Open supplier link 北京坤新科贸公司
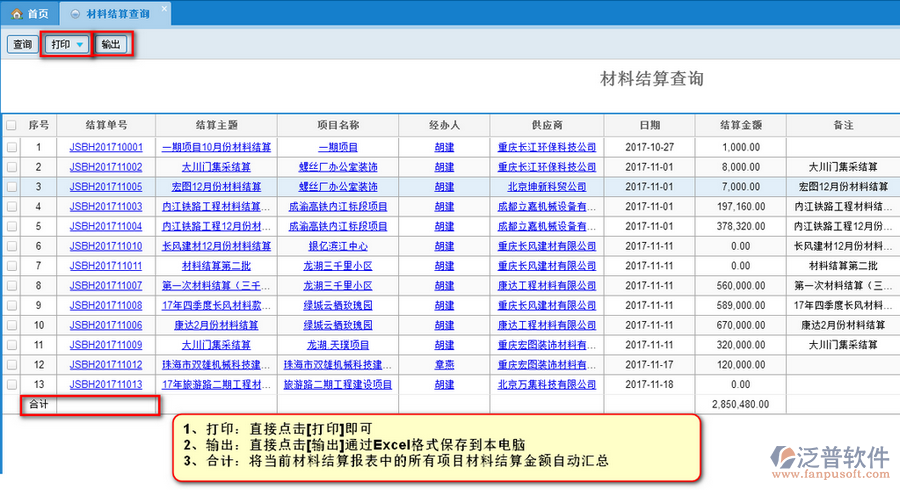The height and width of the screenshot is (490, 900). click(x=546, y=186)
